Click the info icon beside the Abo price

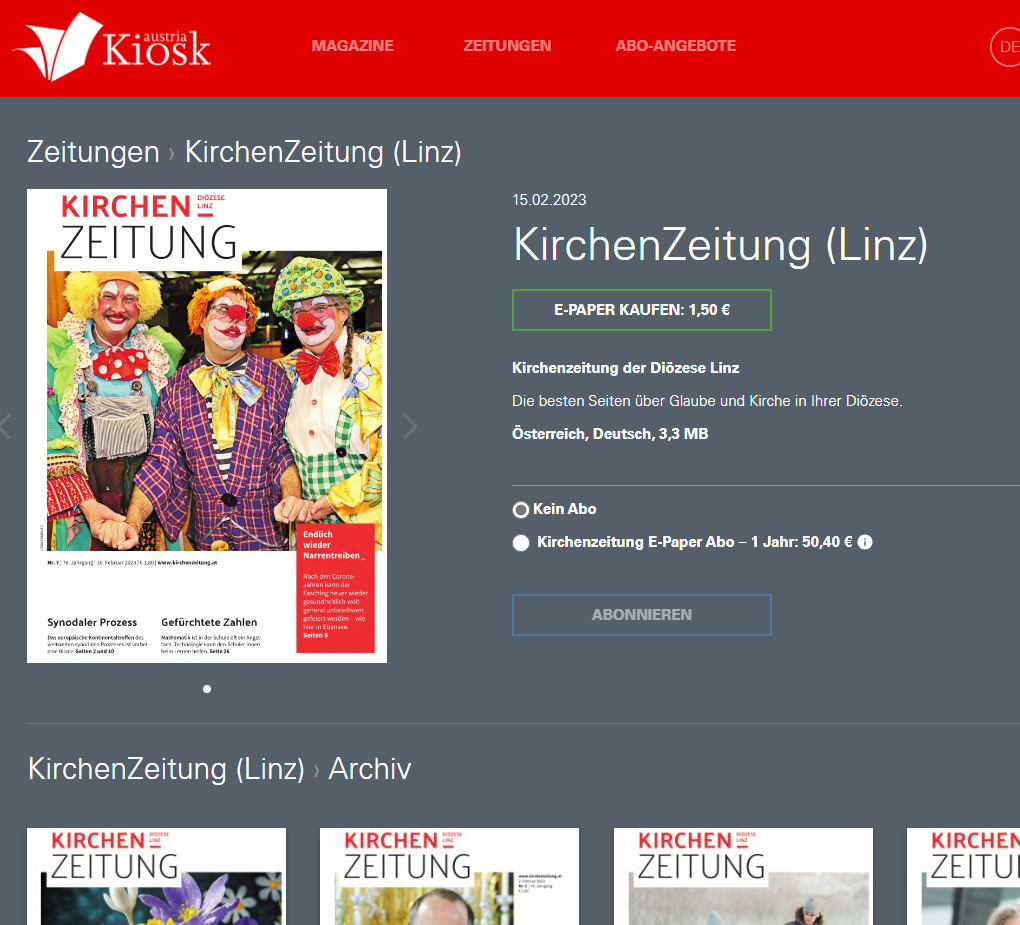(x=865, y=542)
